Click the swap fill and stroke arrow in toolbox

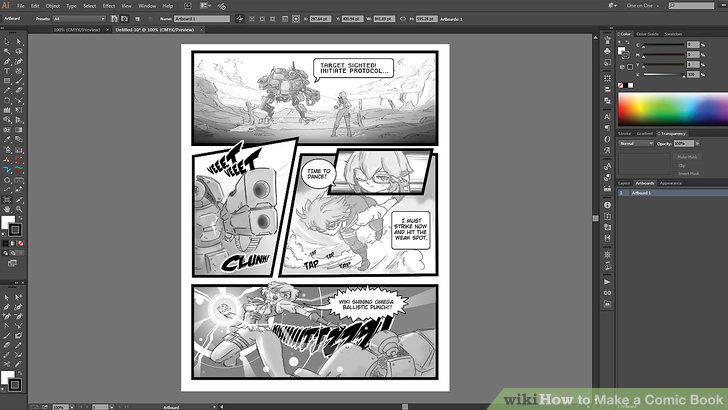coord(18,218)
